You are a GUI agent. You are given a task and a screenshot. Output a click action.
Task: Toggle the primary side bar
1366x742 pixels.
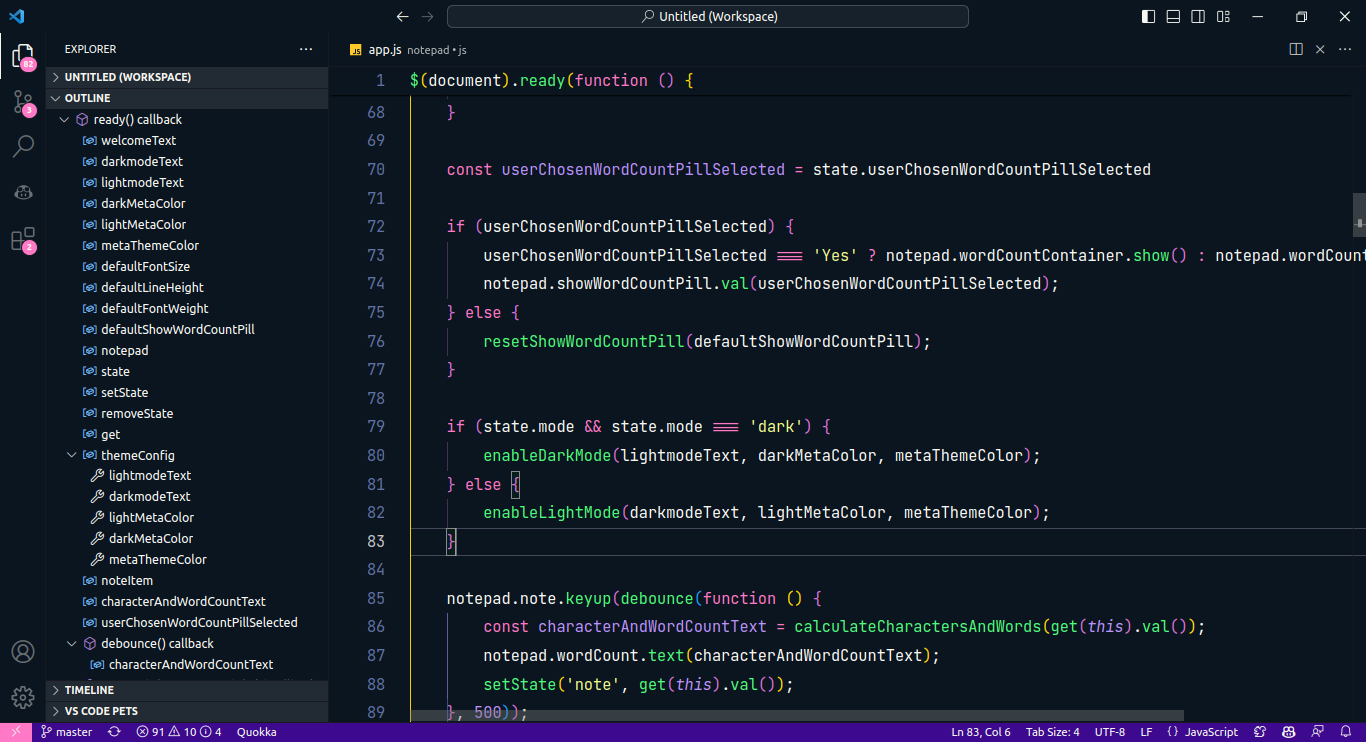[1147, 16]
